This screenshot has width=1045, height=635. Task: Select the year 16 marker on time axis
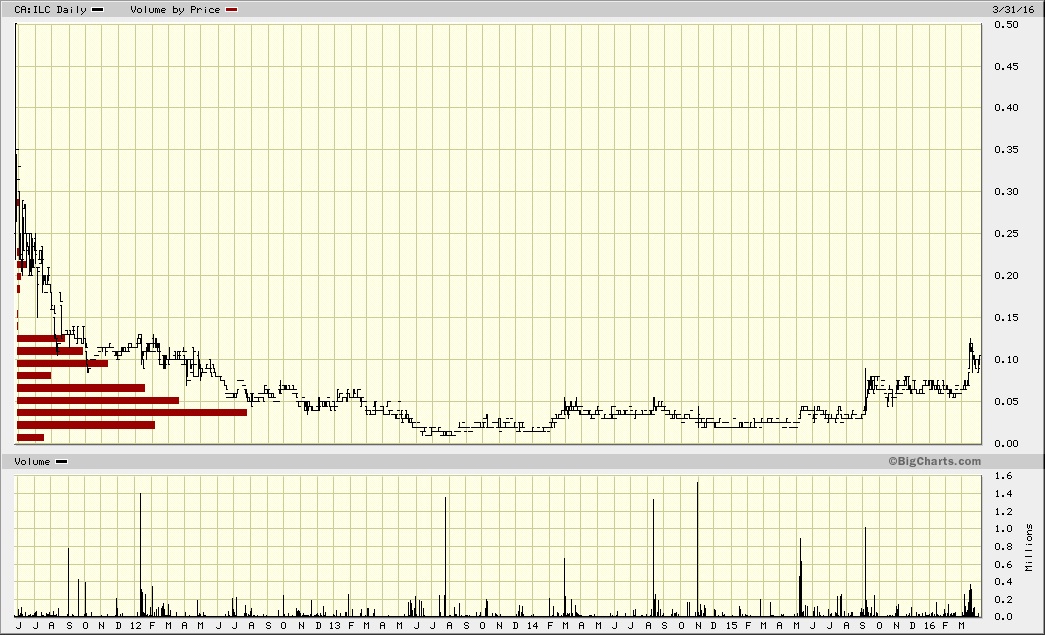click(929, 626)
